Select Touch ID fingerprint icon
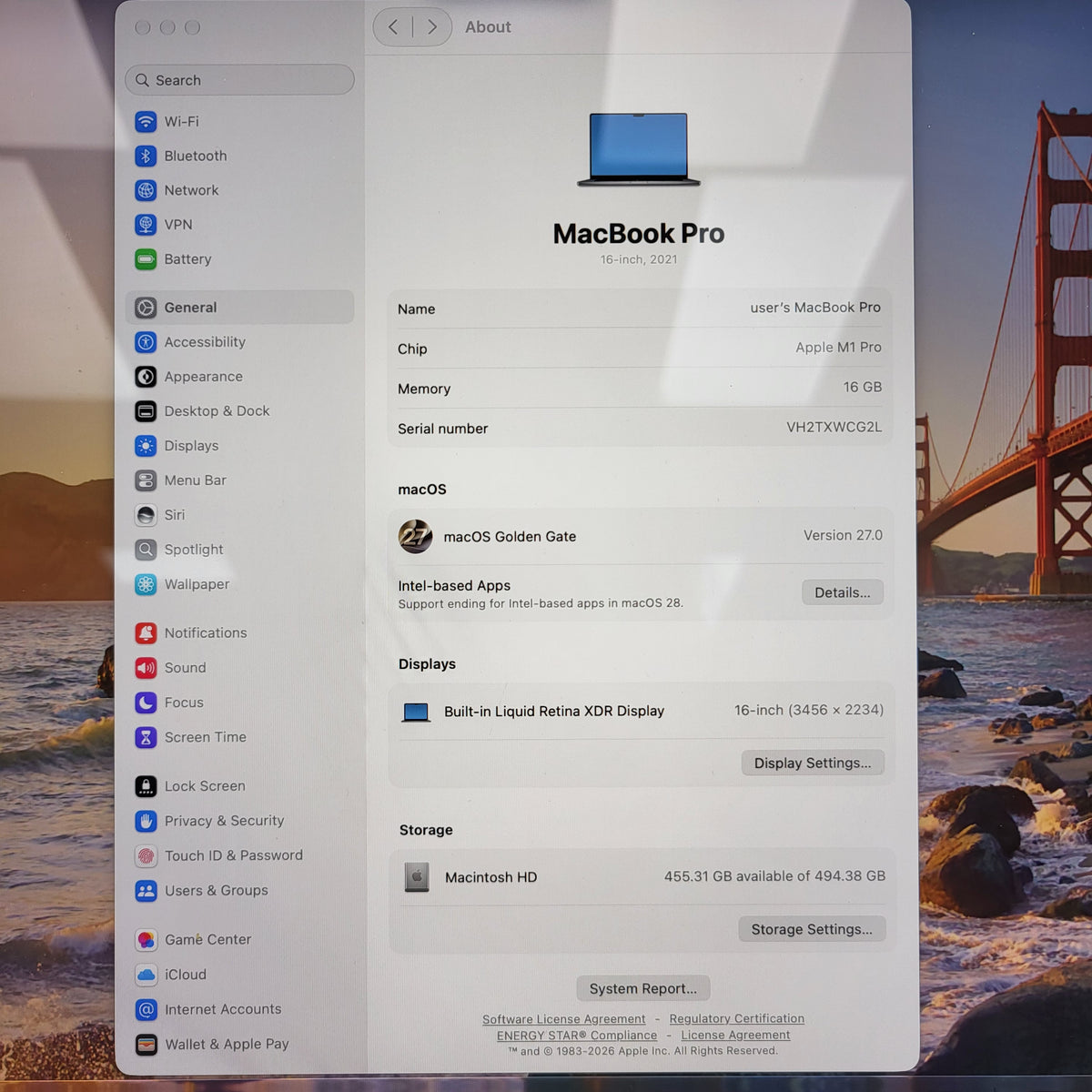This screenshot has height=1092, width=1092. pyautogui.click(x=146, y=855)
